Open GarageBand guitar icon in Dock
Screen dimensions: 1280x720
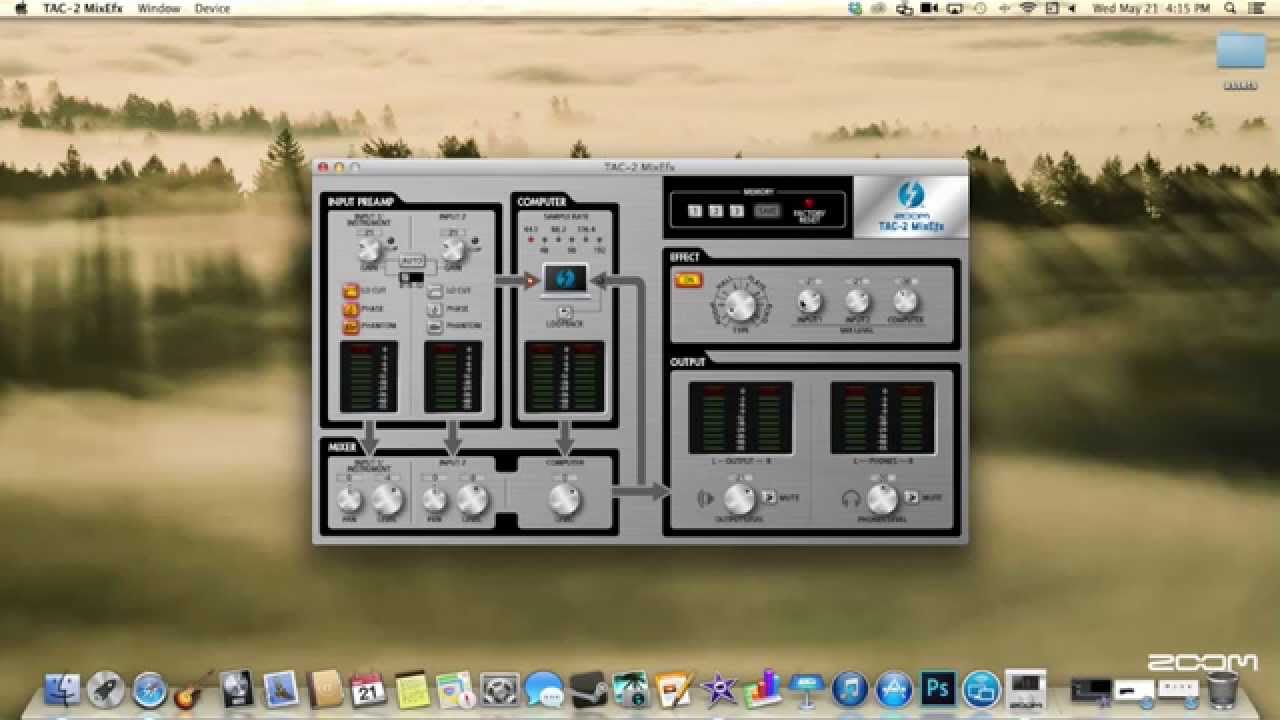click(x=194, y=689)
